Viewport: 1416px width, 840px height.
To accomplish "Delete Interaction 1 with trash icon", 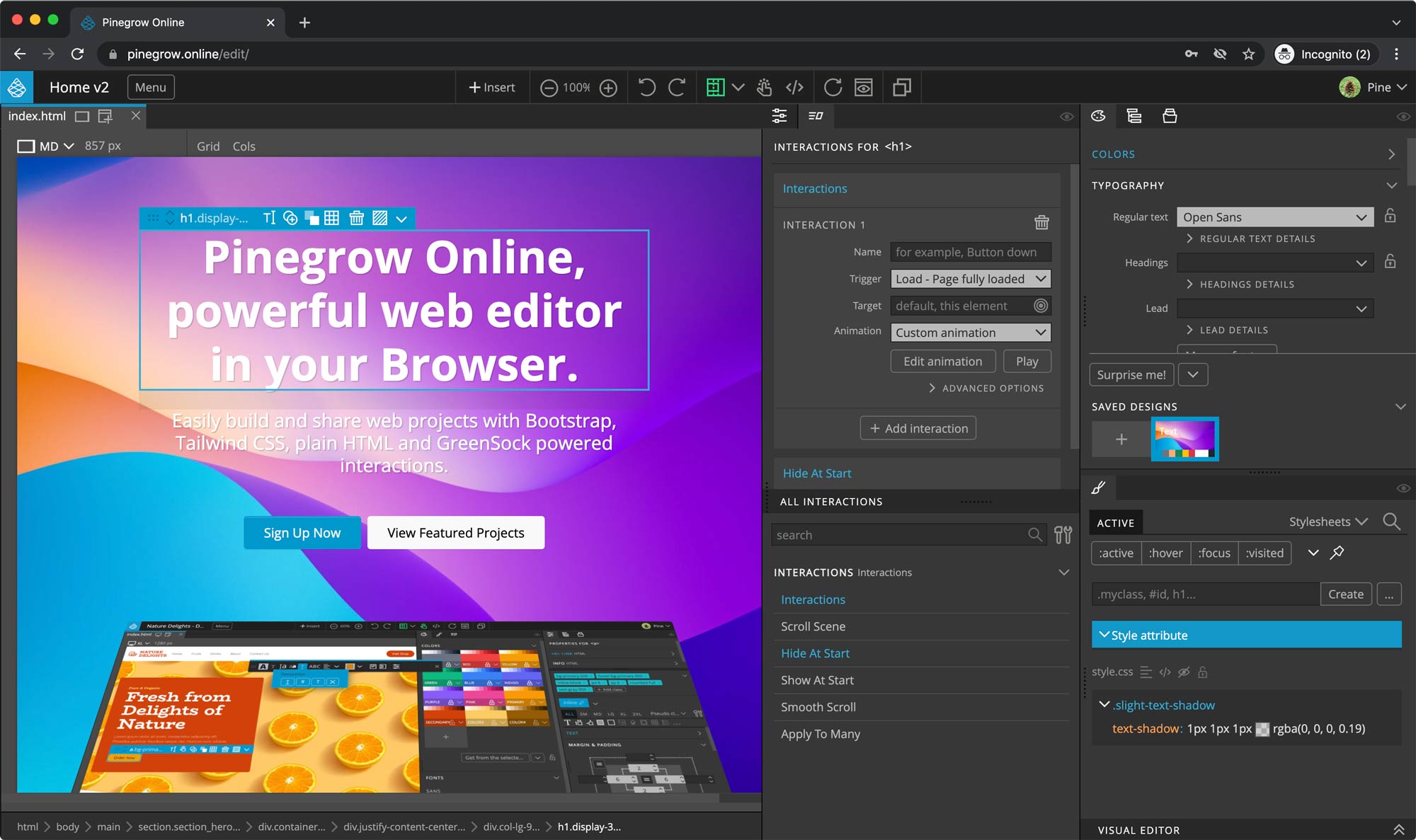I will point(1041,223).
